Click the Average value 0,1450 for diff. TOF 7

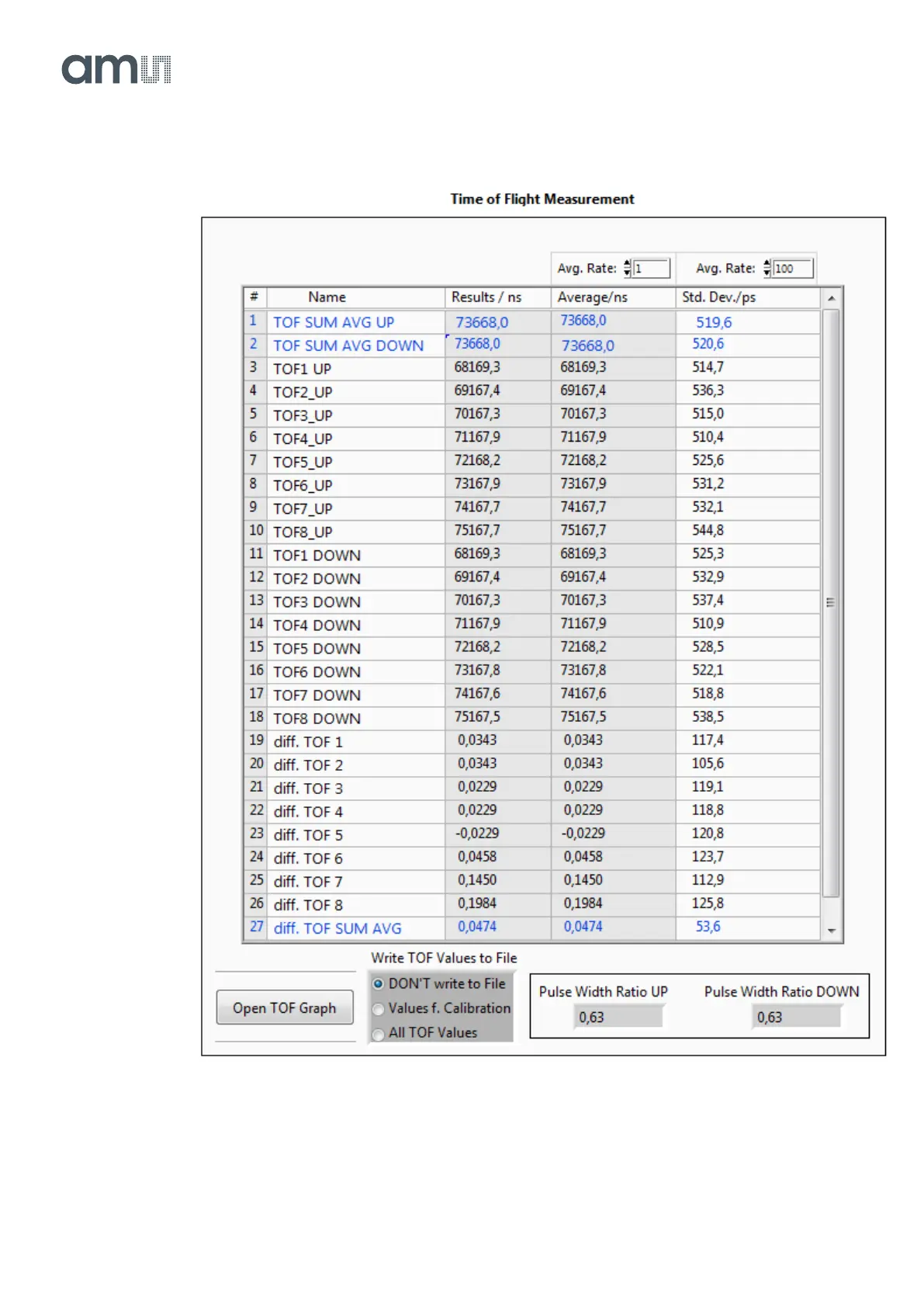[583, 879]
